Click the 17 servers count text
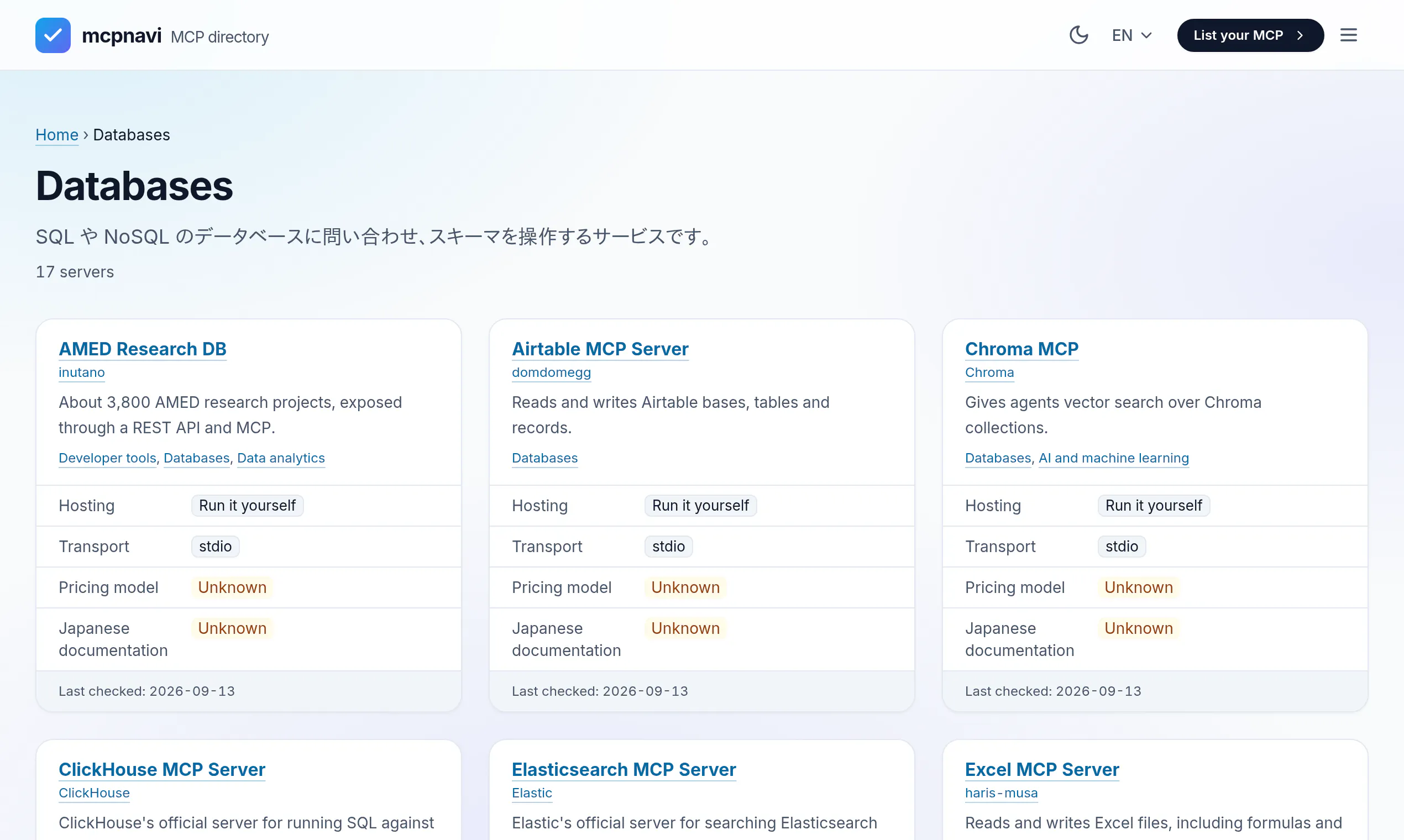Screen dimensions: 1404x840 point(75,272)
